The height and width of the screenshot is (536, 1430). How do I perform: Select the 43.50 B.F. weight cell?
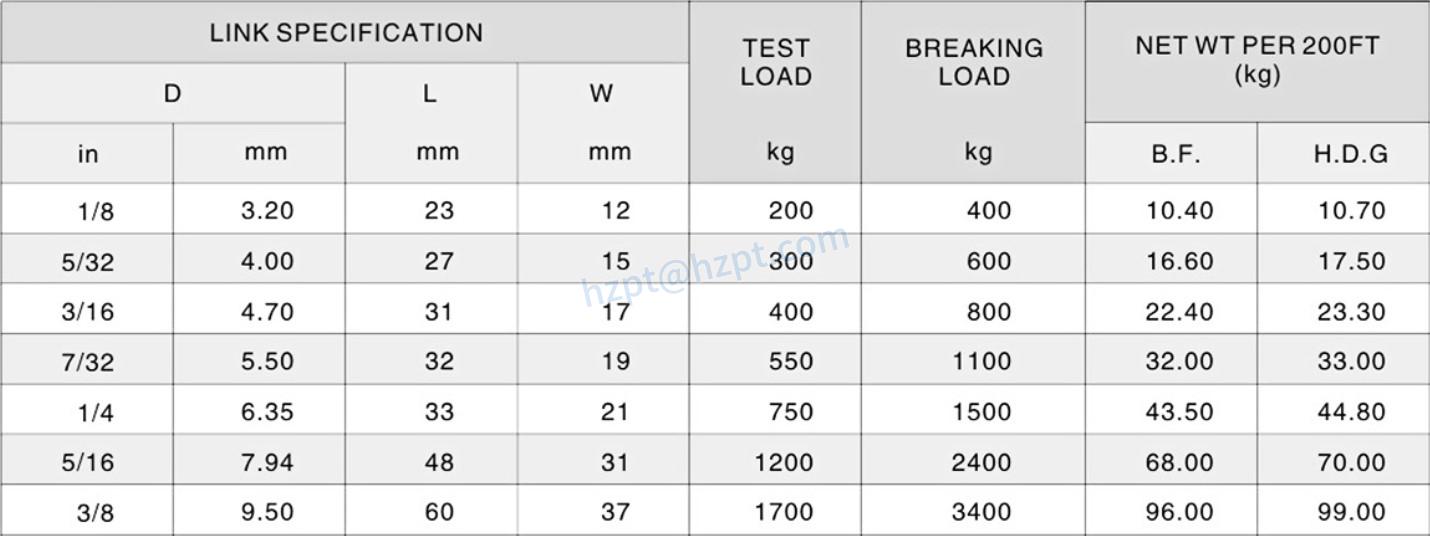point(1179,412)
